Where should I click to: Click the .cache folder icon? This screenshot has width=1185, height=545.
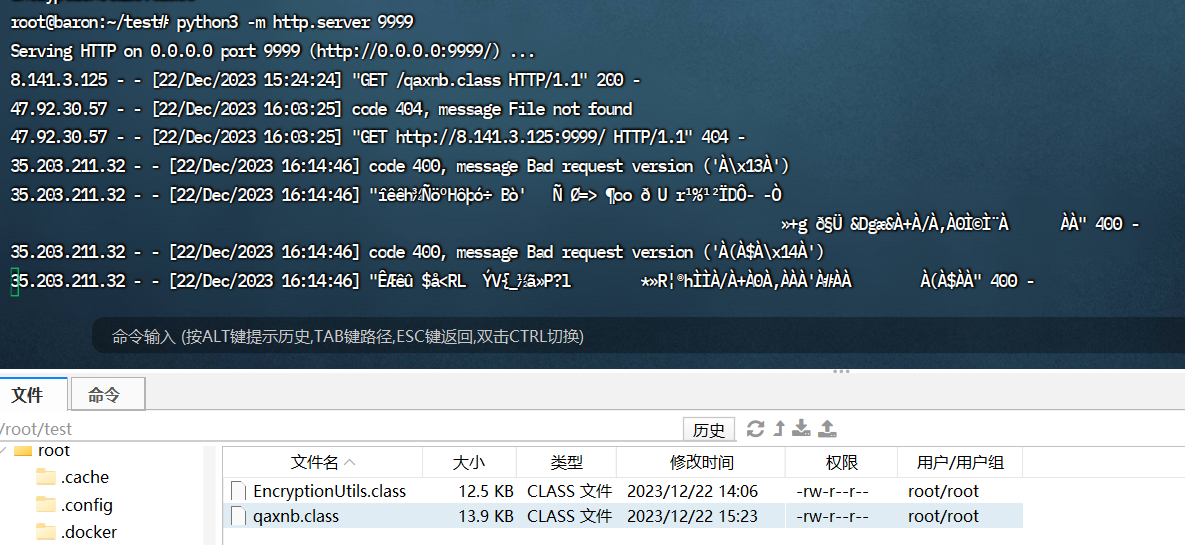[x=46, y=477]
